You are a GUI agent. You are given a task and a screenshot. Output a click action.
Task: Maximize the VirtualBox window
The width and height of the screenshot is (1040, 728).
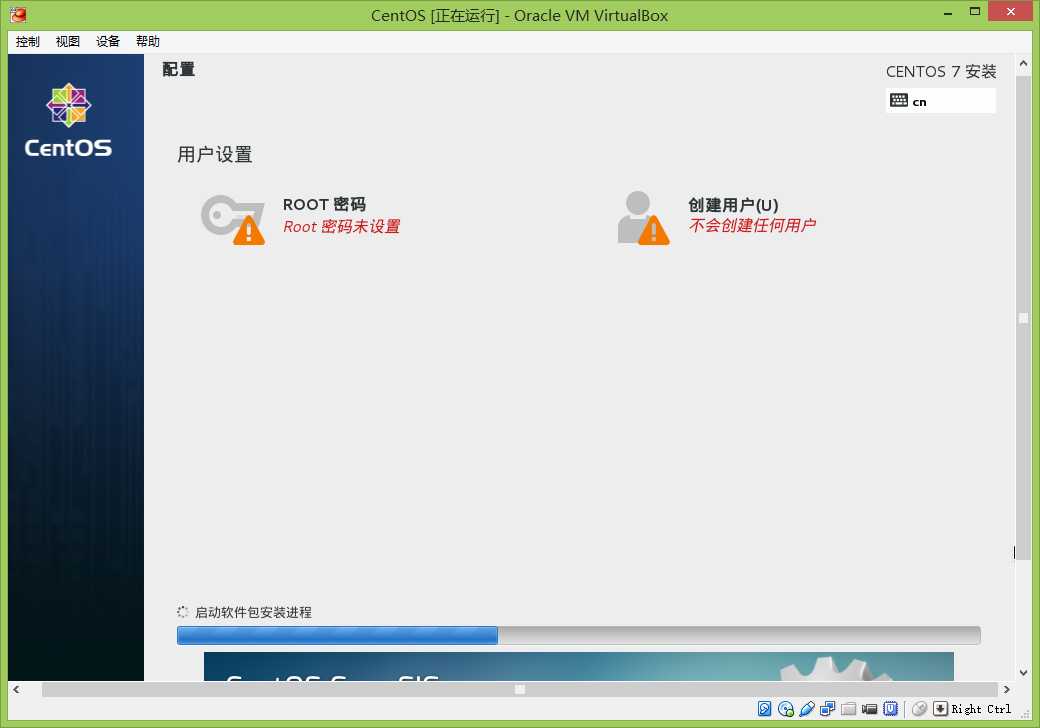coord(974,12)
